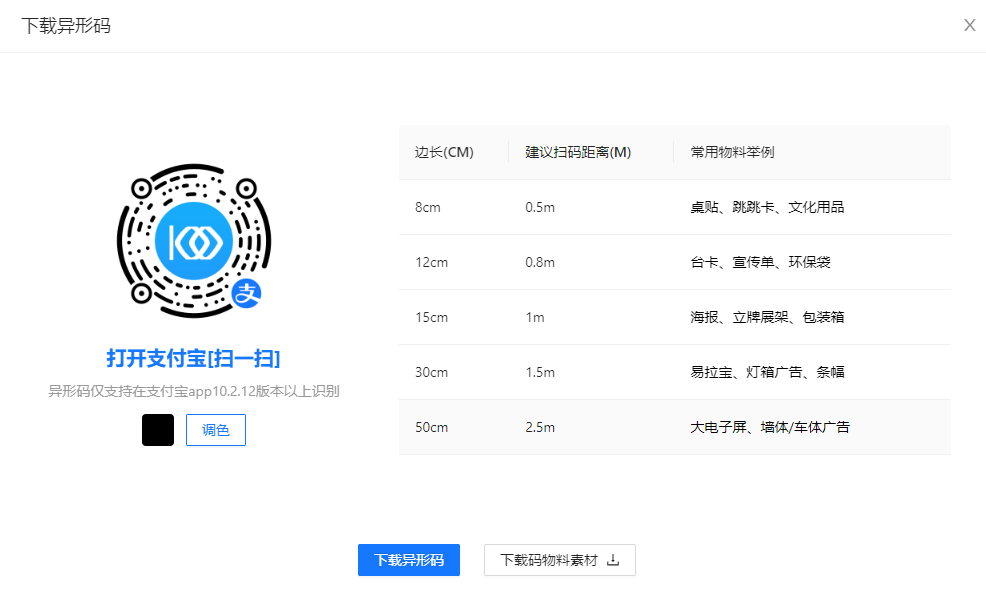Click the blue mini-program logo in QR center

click(194, 241)
